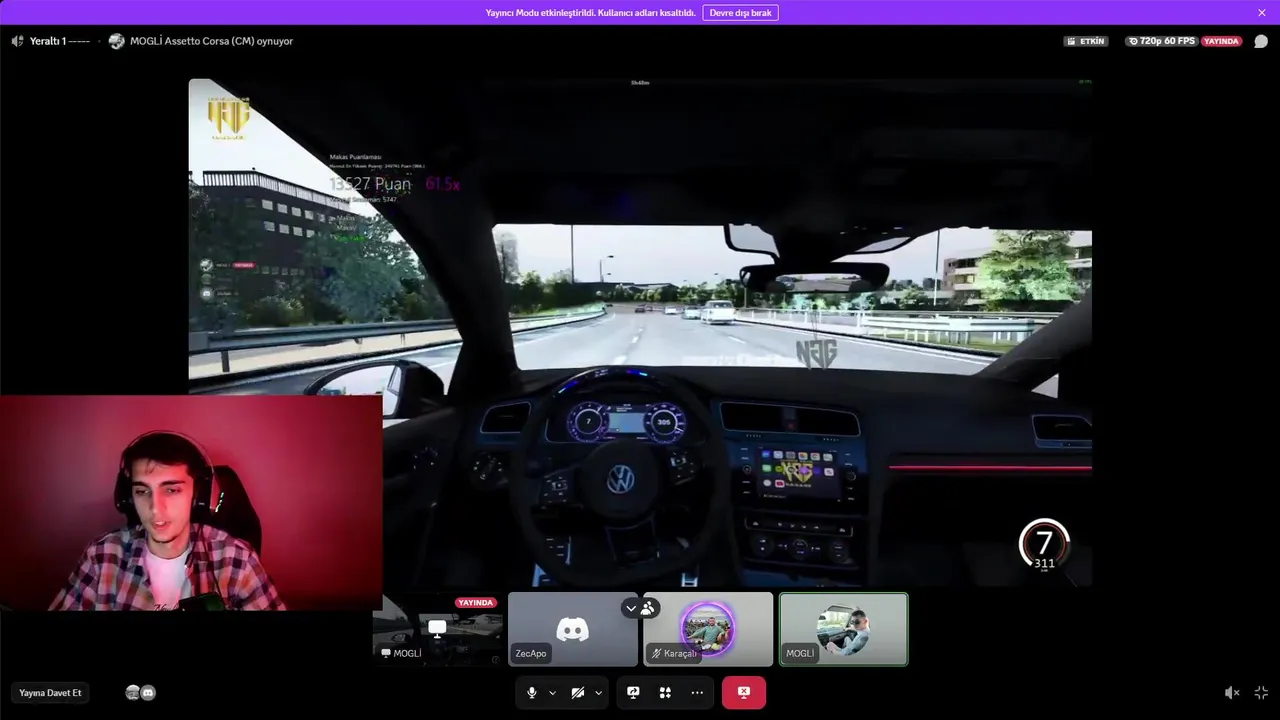The width and height of the screenshot is (1280, 720).
Task: Click the '720p 60 FPS' stream quality indicator
Action: 1160,41
